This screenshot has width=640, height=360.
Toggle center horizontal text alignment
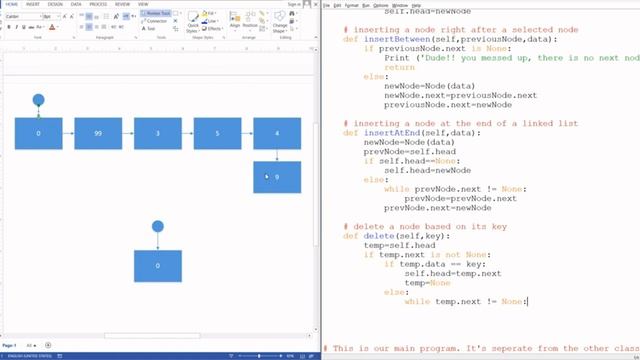[89, 27]
